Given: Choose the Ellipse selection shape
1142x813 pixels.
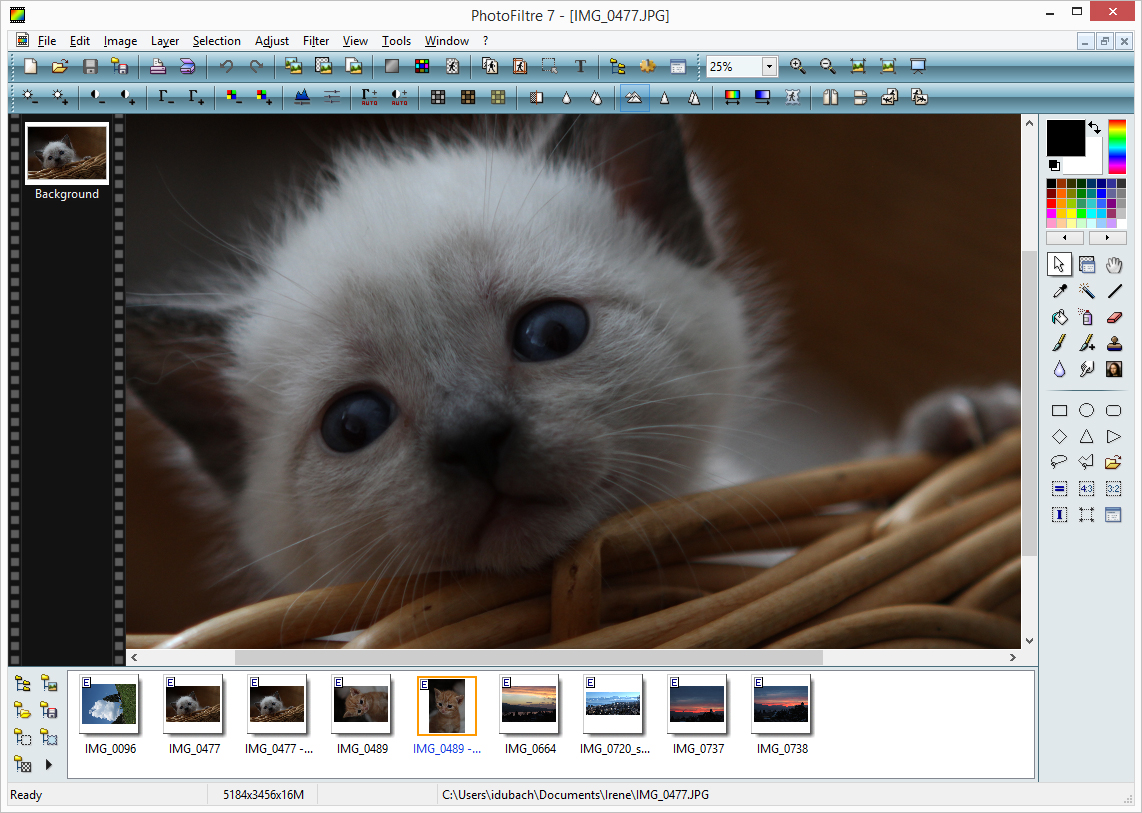Looking at the screenshot, I should (x=1087, y=411).
